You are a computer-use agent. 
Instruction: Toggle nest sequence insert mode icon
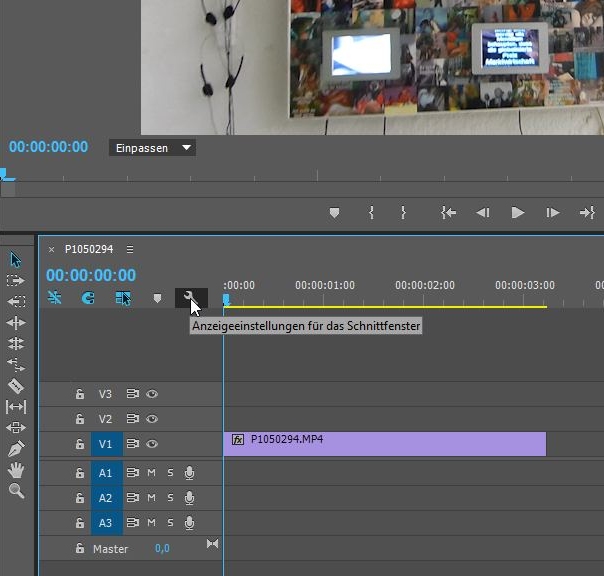(55, 298)
